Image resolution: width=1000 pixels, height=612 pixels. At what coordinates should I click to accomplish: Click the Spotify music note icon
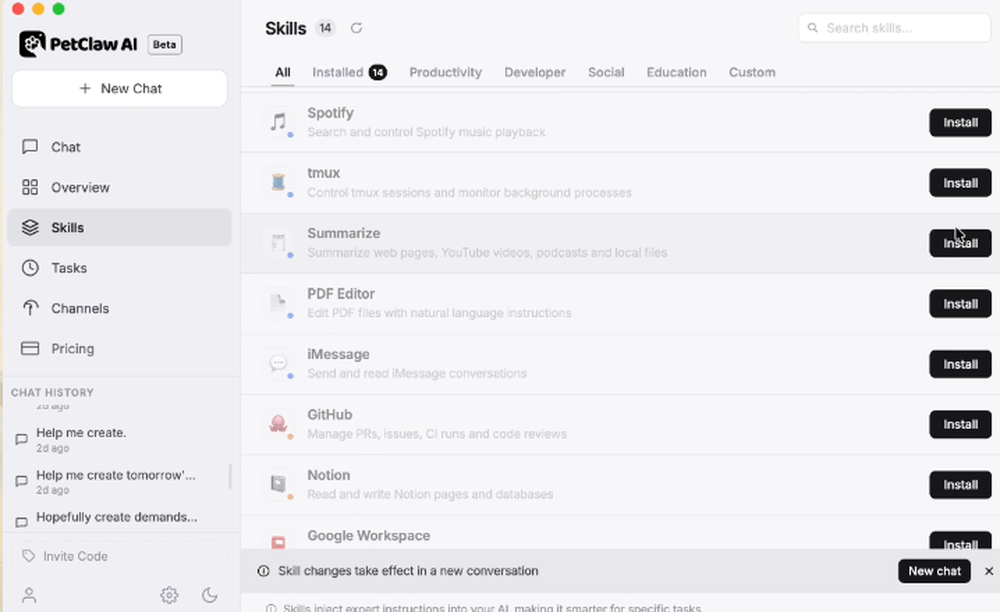(279, 123)
